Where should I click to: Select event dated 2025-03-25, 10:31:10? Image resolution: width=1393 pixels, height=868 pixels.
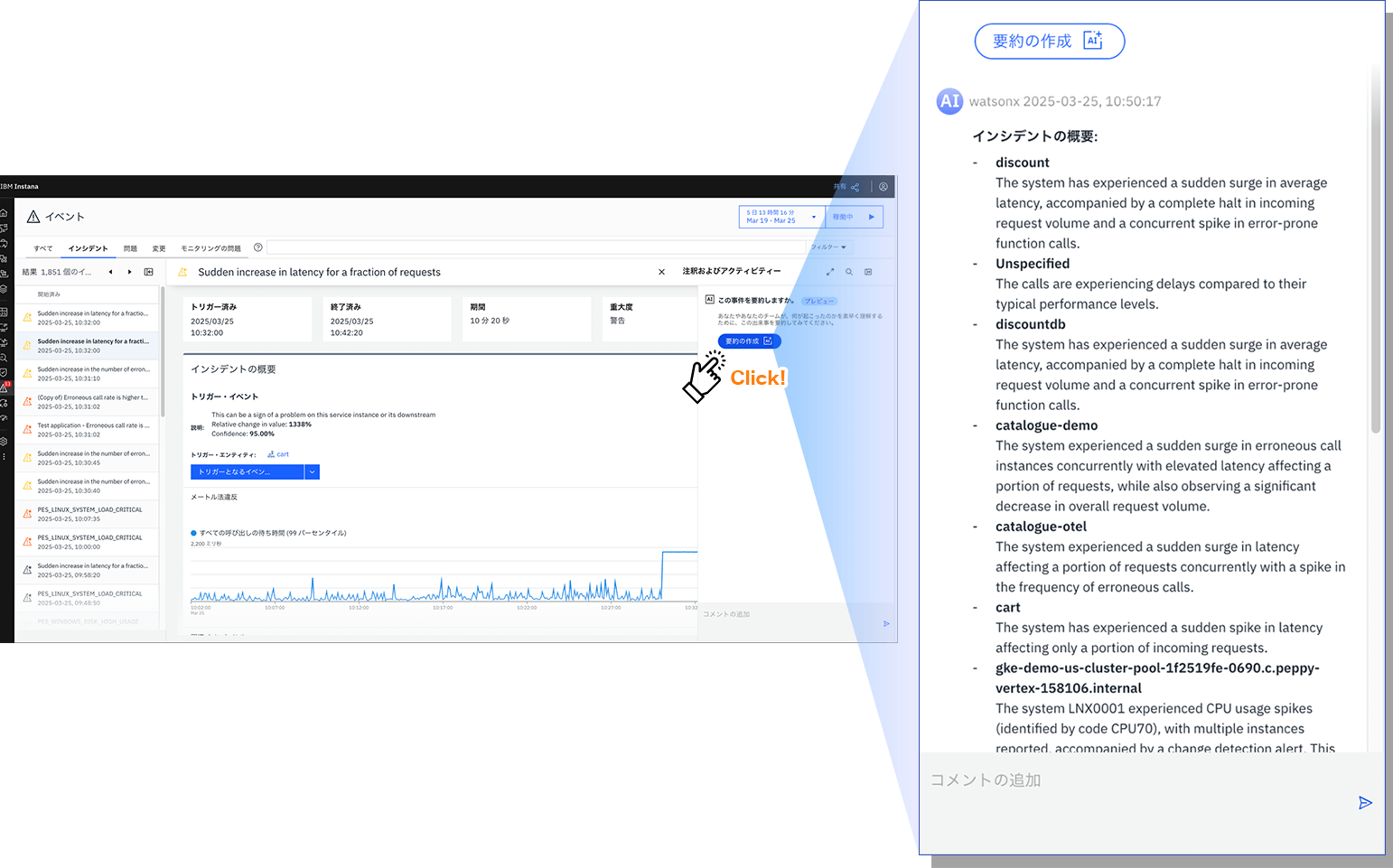[x=89, y=373]
